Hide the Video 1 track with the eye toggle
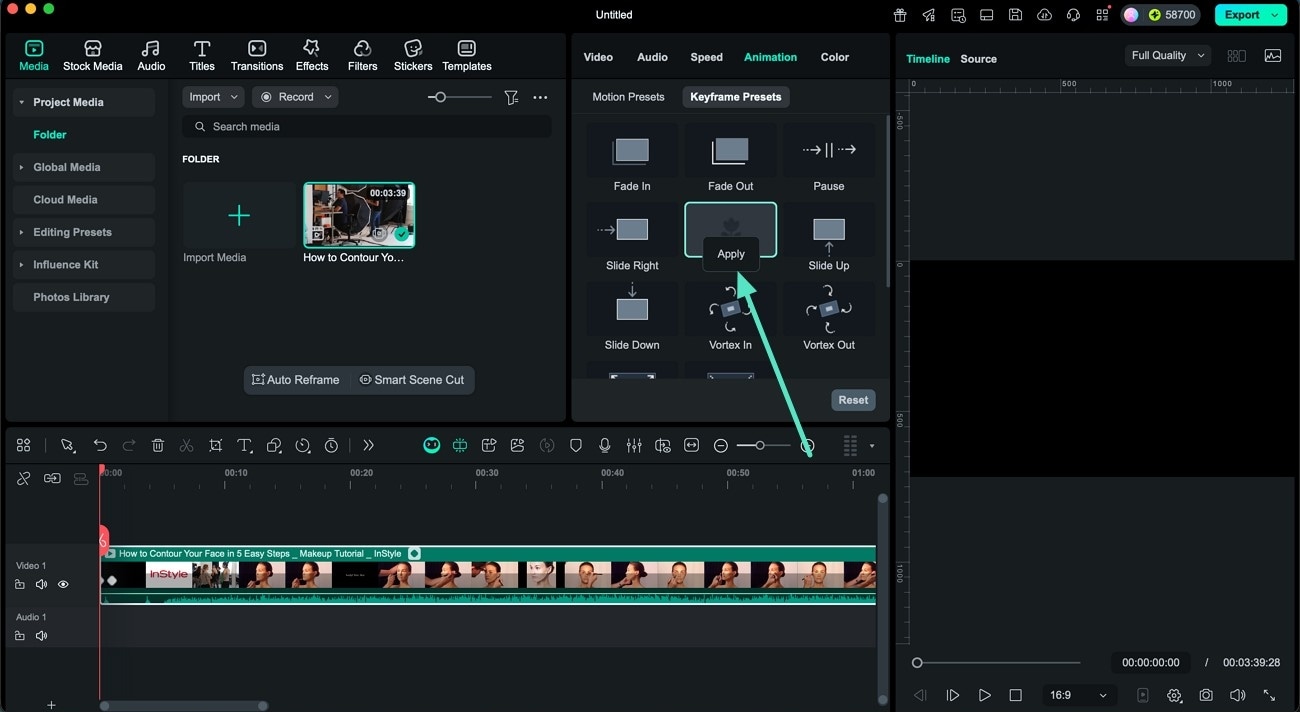Viewport: 1300px width, 712px height. pyautogui.click(x=63, y=584)
